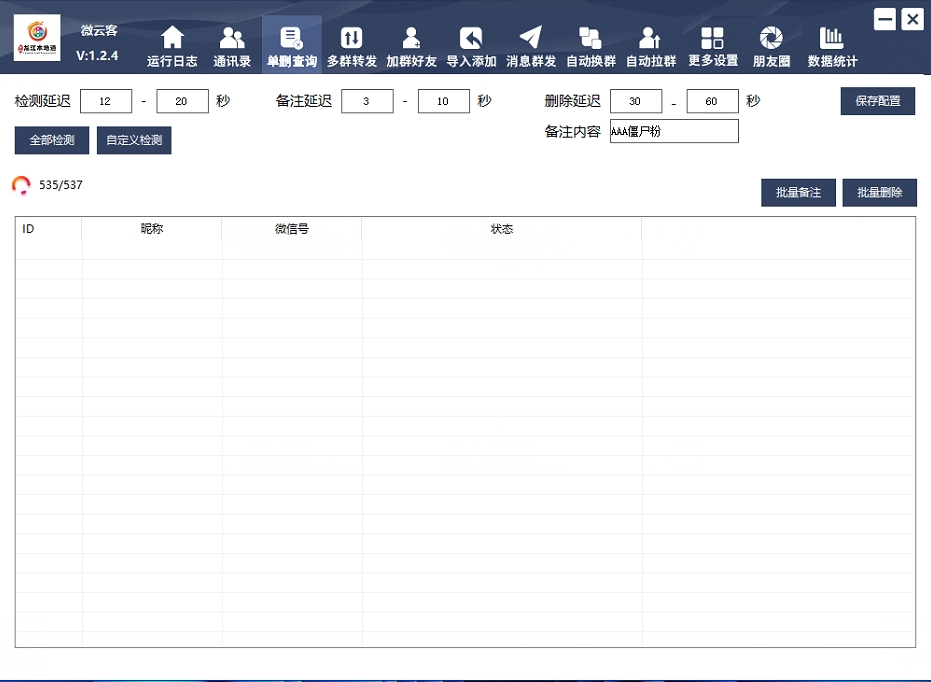Open the 加群好友 add friend icon

click(x=411, y=38)
